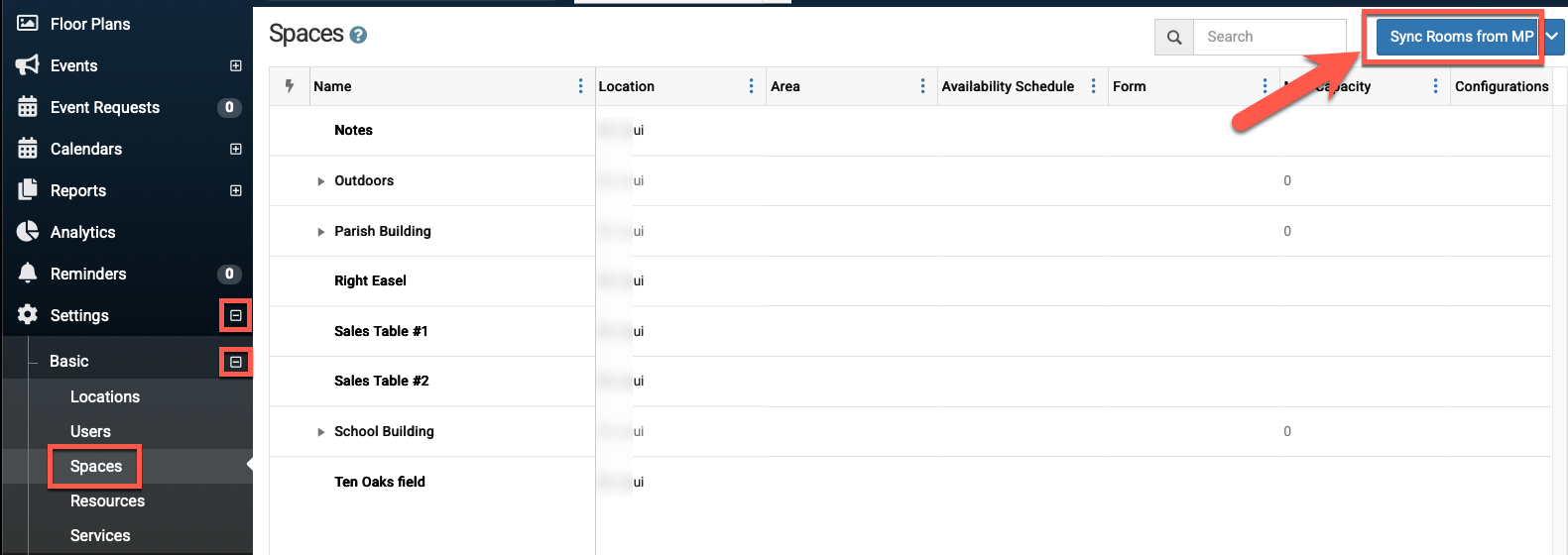Image resolution: width=1568 pixels, height=555 pixels.
Task: Click the Events megaphone icon
Action: (x=28, y=65)
